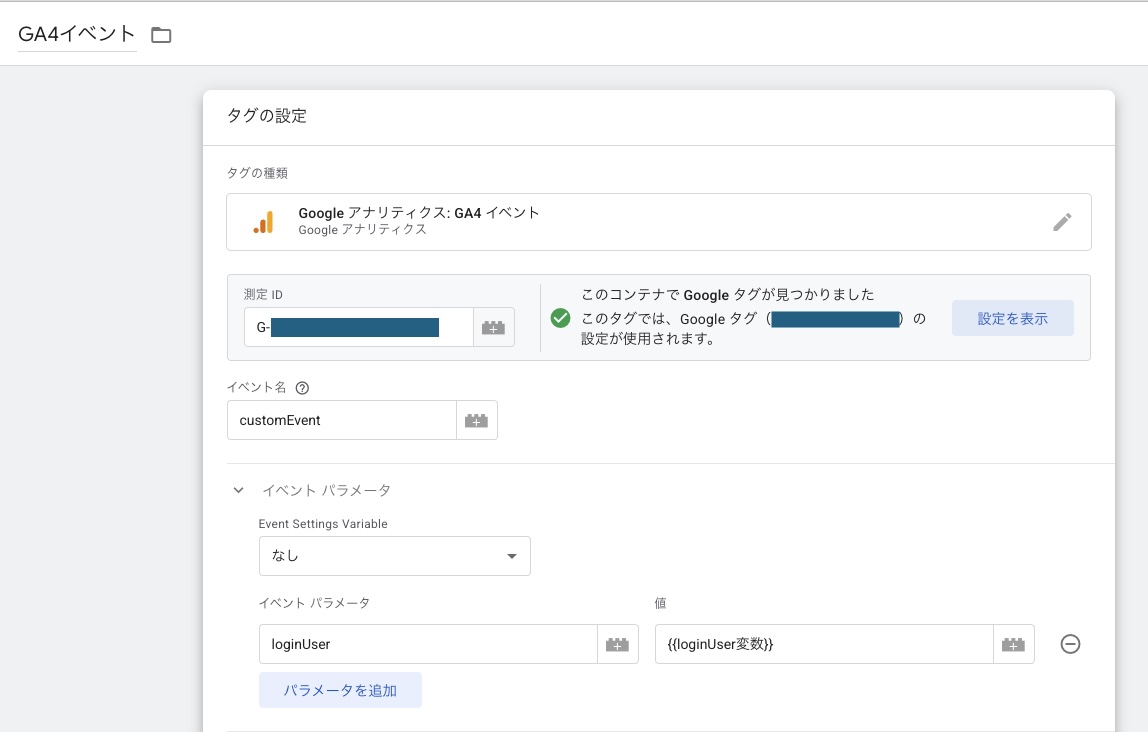Click the このコンテナで Google タグが見つかりました message
This screenshot has width=1148, height=732.
(x=728, y=295)
